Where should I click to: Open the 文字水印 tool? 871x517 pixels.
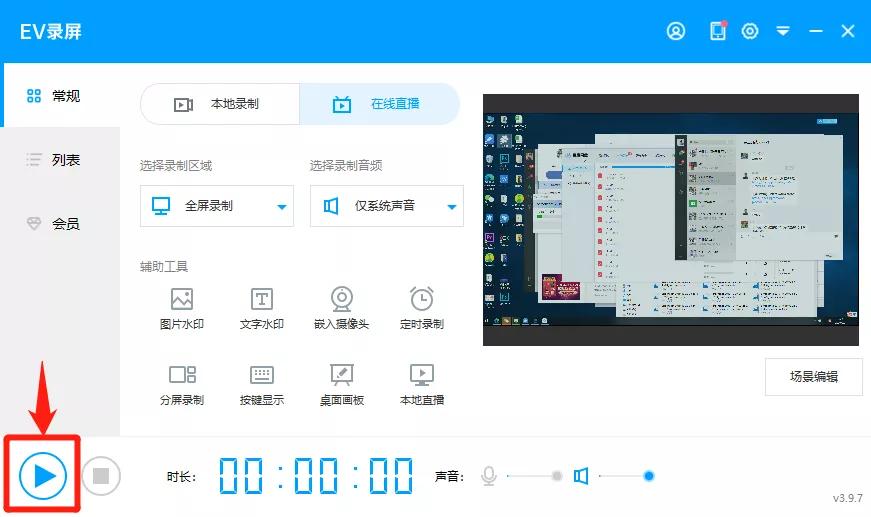(262, 309)
